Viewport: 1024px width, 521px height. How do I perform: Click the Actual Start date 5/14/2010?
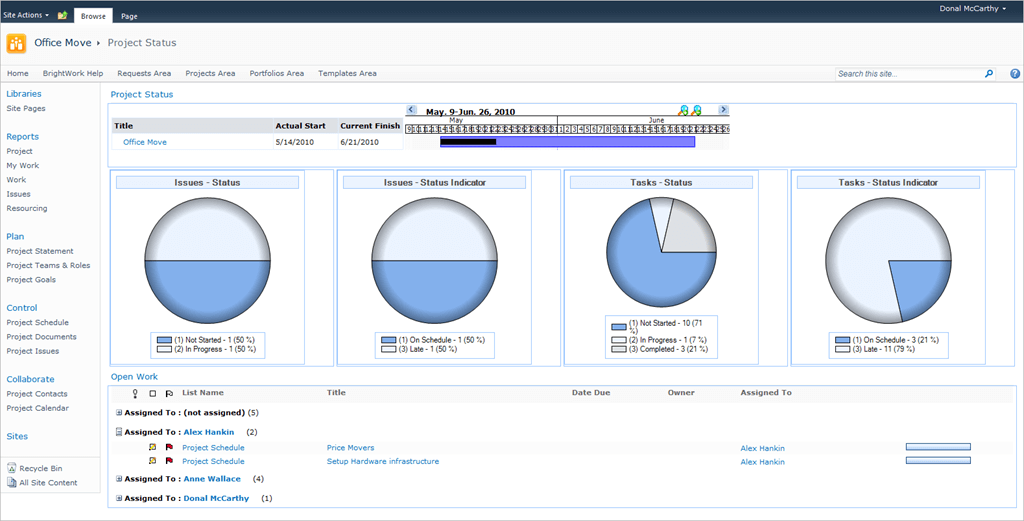295,142
